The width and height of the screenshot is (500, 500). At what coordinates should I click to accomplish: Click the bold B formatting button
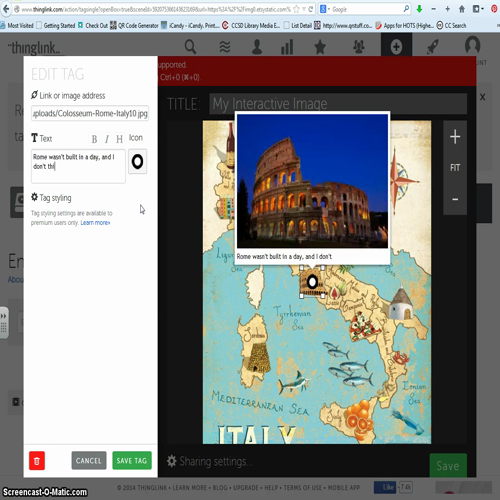(x=94, y=139)
